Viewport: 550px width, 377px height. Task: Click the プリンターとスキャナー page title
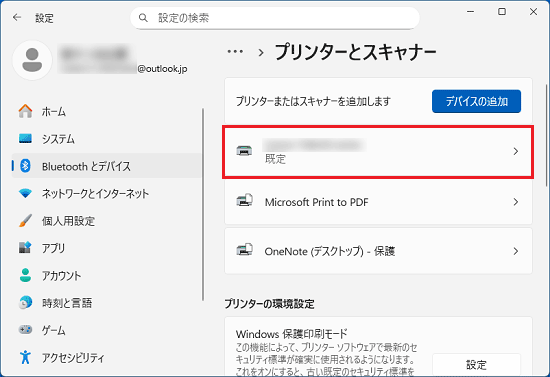pos(356,52)
